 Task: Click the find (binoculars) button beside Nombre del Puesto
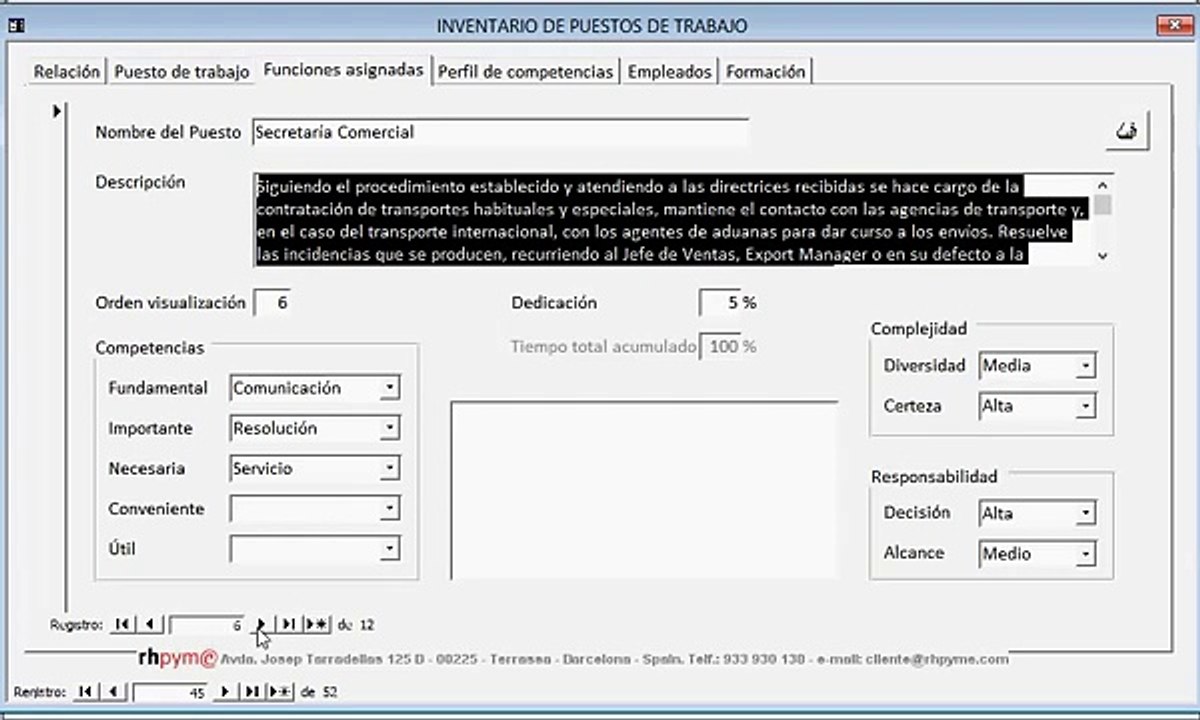[x=1128, y=131]
